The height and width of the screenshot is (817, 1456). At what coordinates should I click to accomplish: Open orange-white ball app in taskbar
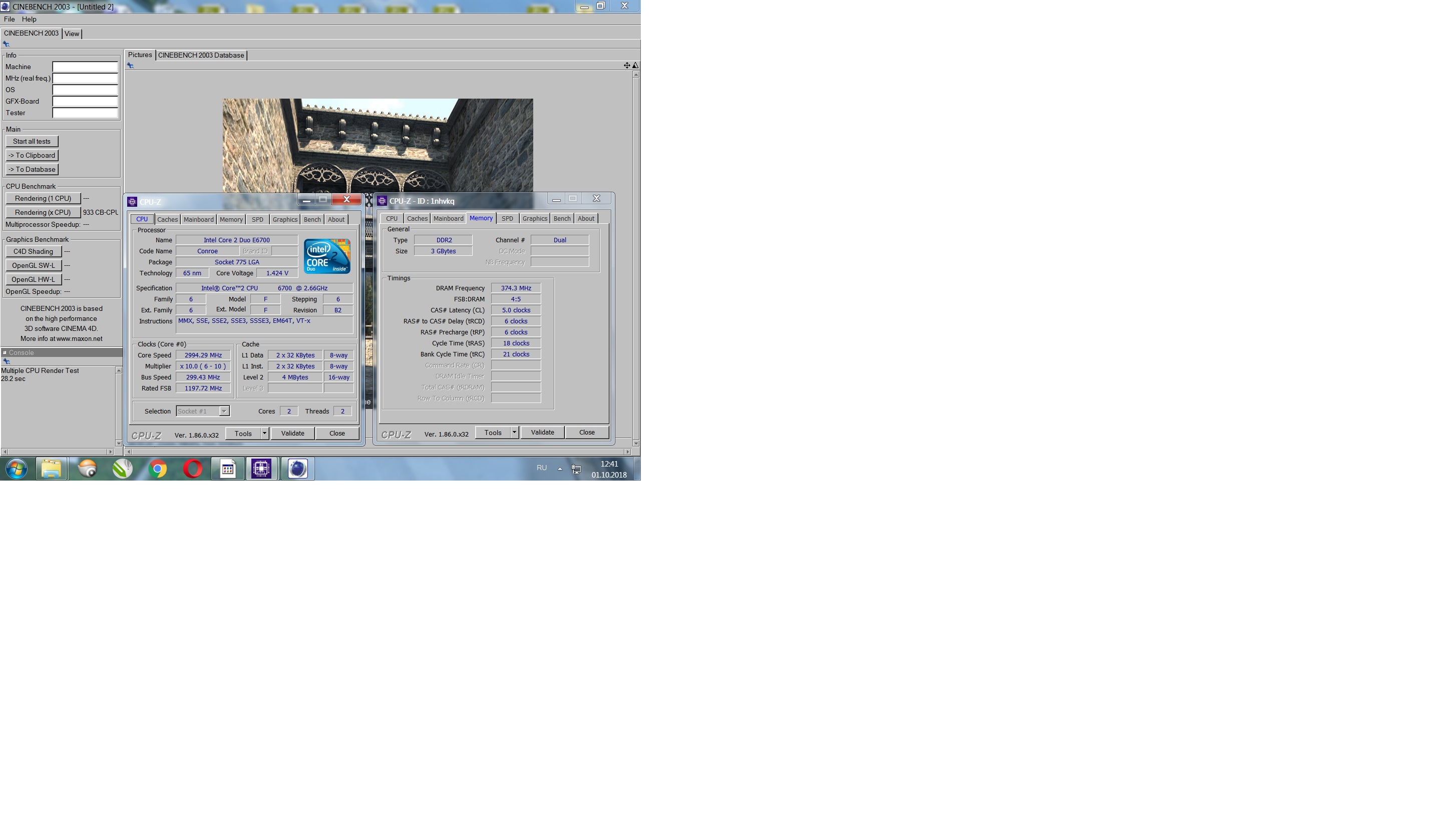(88, 469)
